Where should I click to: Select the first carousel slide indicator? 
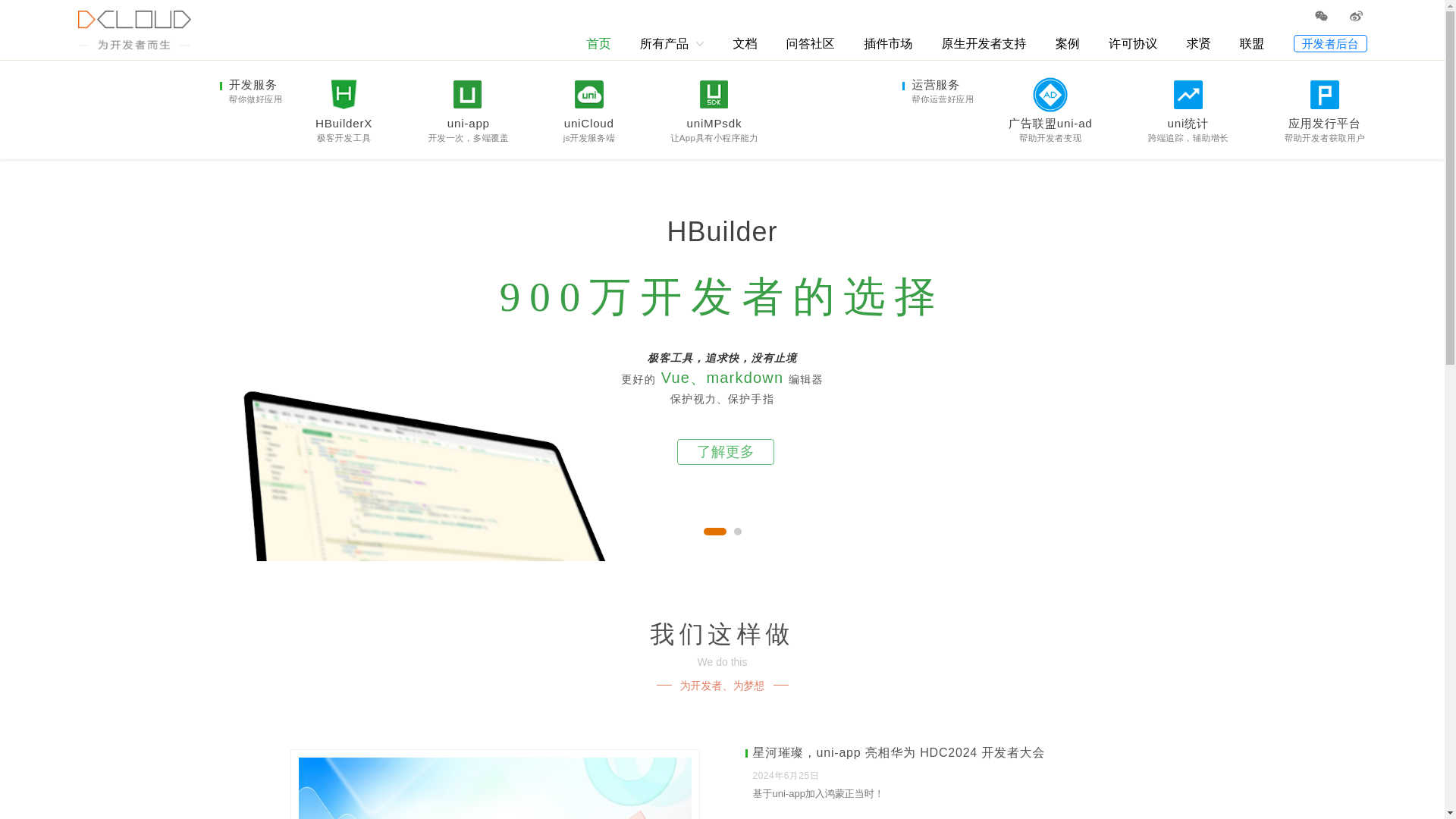tap(715, 532)
